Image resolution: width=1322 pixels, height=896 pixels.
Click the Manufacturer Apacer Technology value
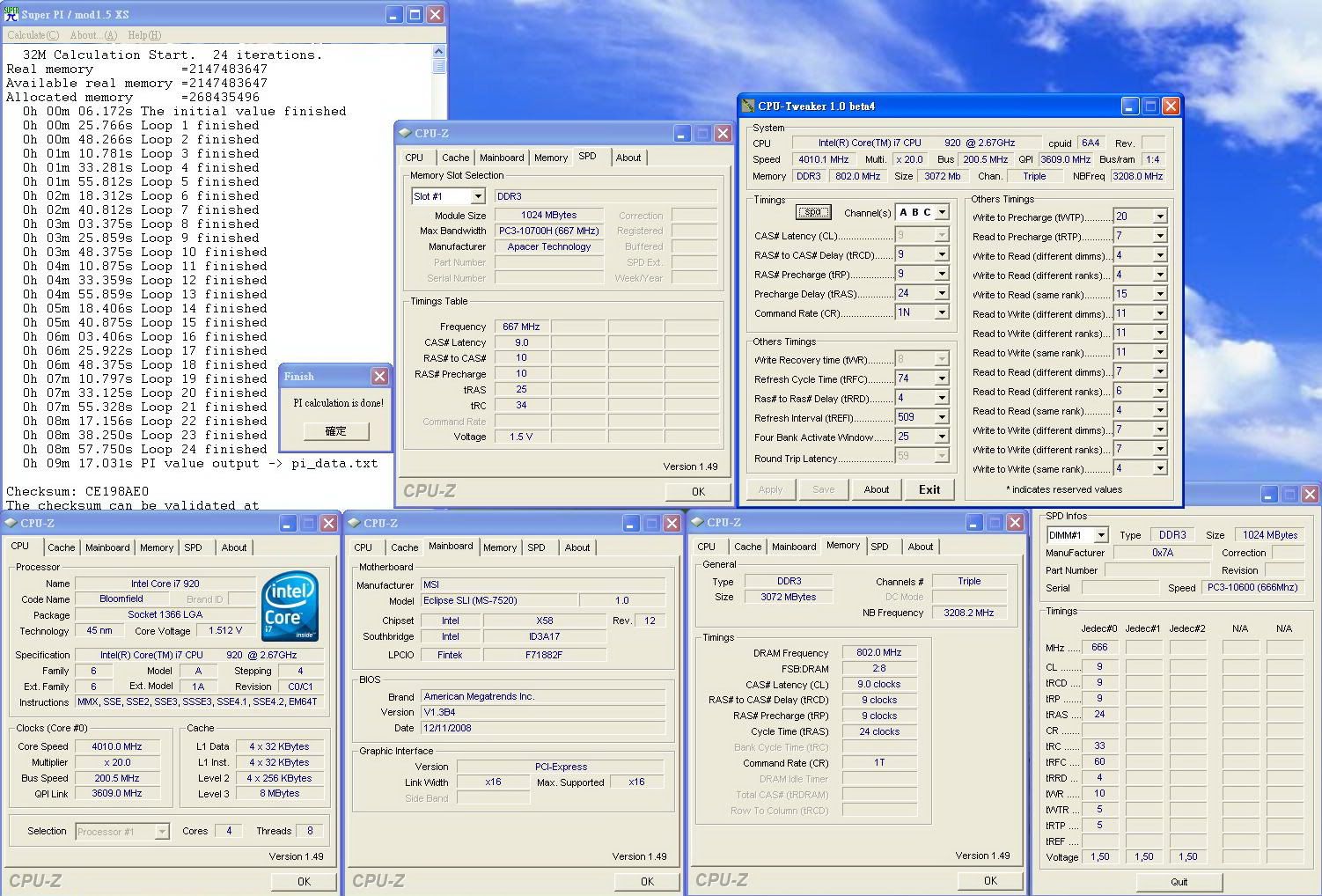(x=549, y=246)
